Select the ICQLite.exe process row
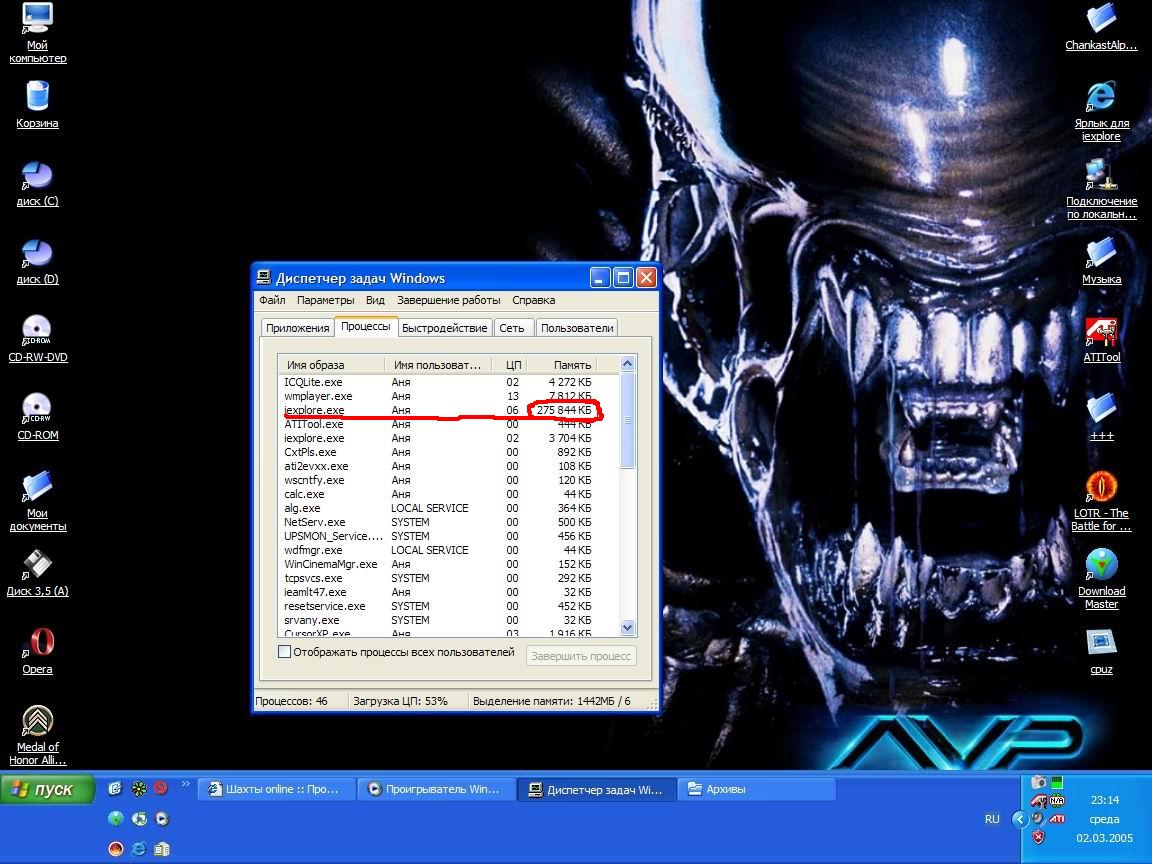 [448, 382]
